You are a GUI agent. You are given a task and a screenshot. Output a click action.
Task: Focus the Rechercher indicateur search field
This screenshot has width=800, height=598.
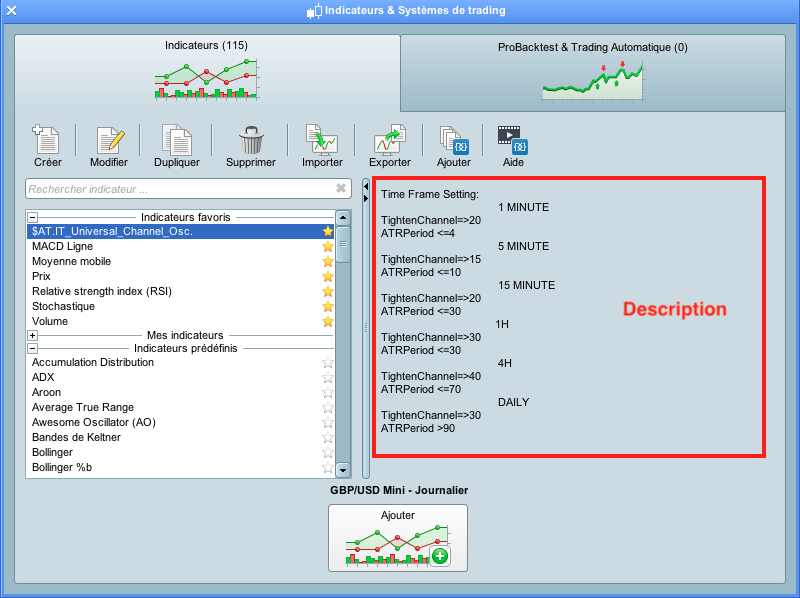[188, 189]
